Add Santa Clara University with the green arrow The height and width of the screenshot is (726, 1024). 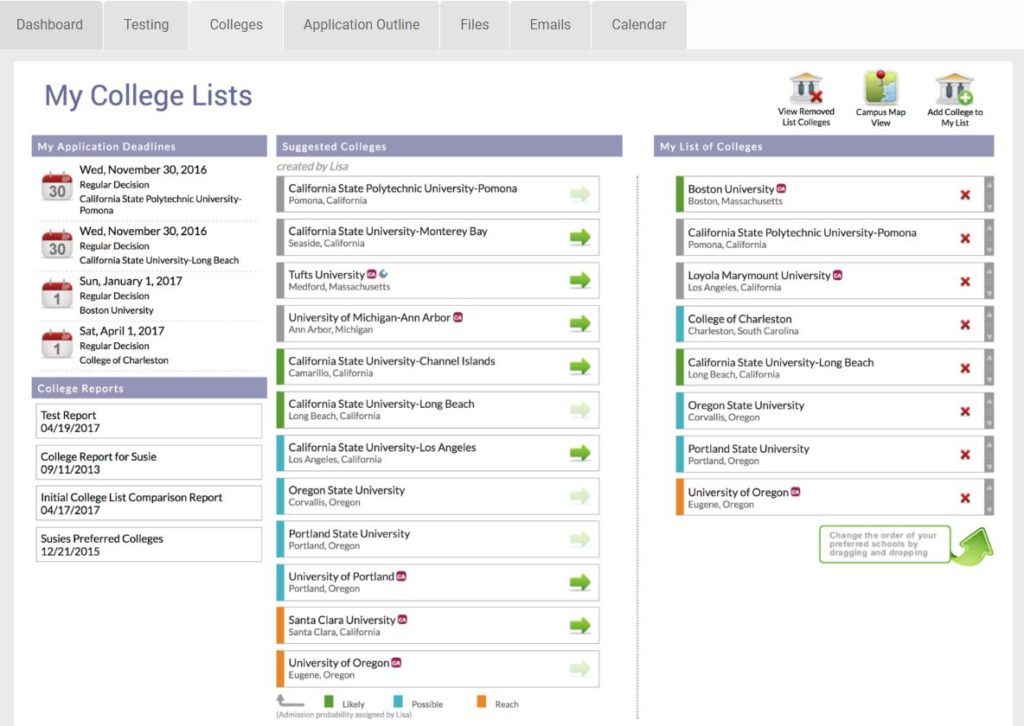tap(579, 625)
